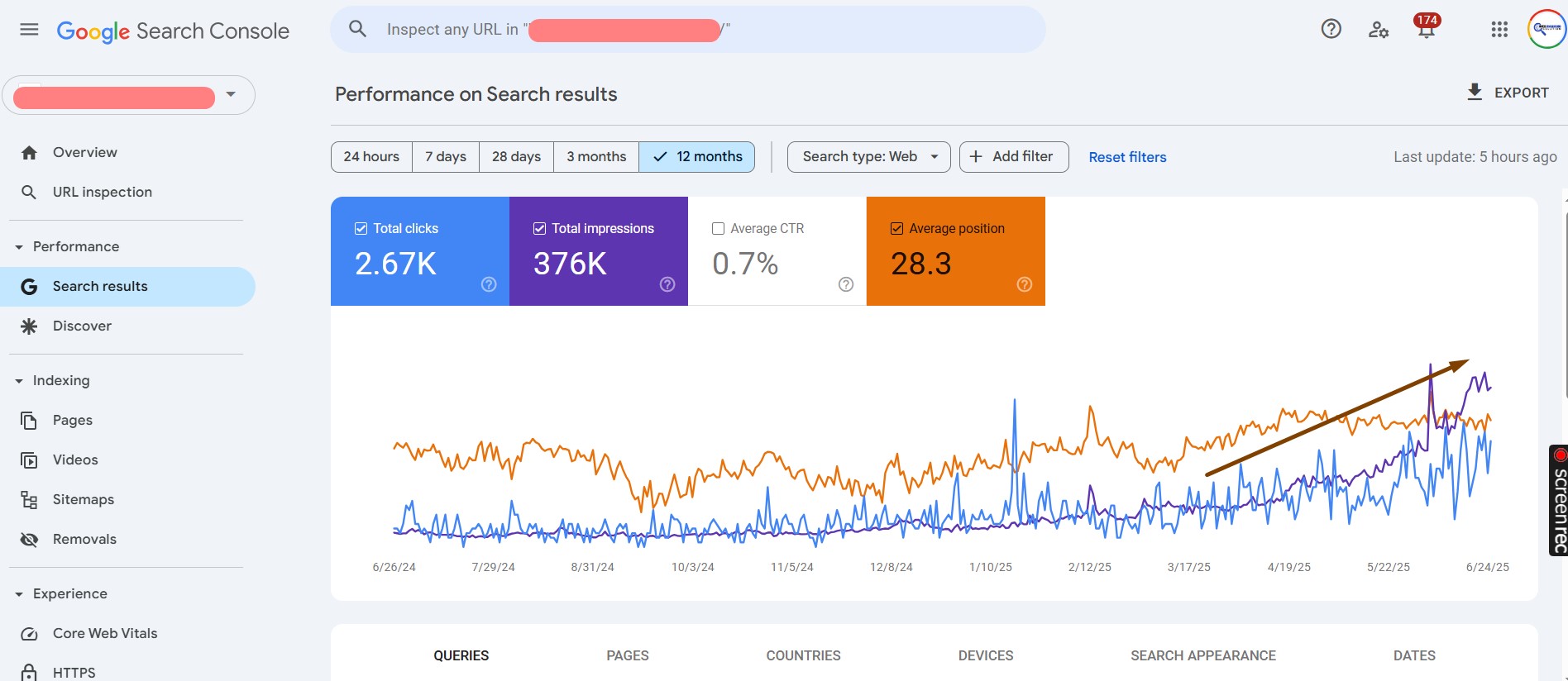The height and width of the screenshot is (681, 1568).
Task: Switch to the COUNTRIES tab
Action: (803, 655)
